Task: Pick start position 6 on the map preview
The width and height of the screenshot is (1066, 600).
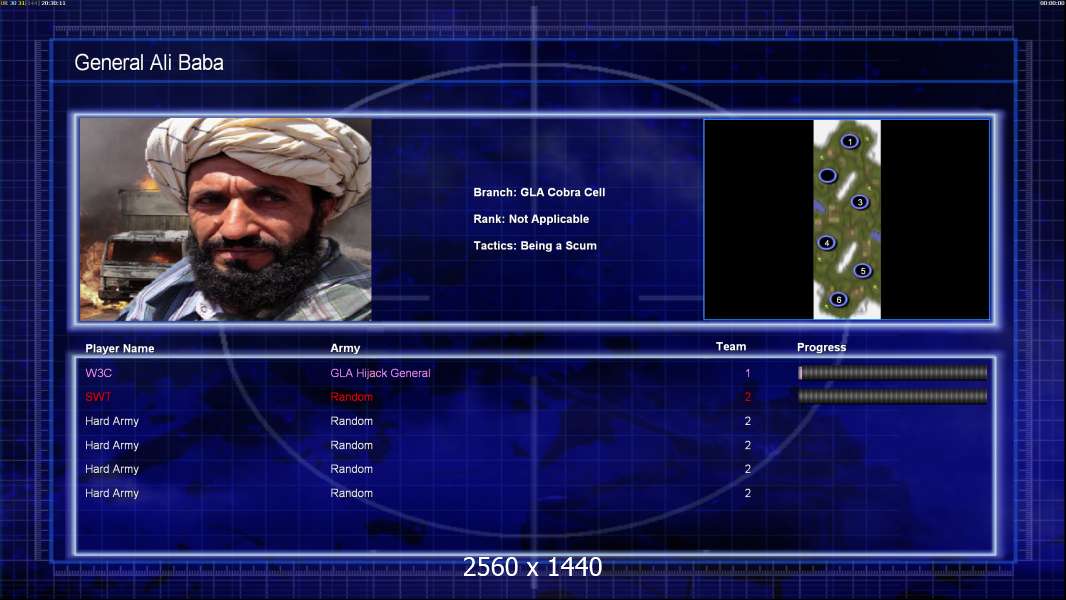Action: pos(838,299)
